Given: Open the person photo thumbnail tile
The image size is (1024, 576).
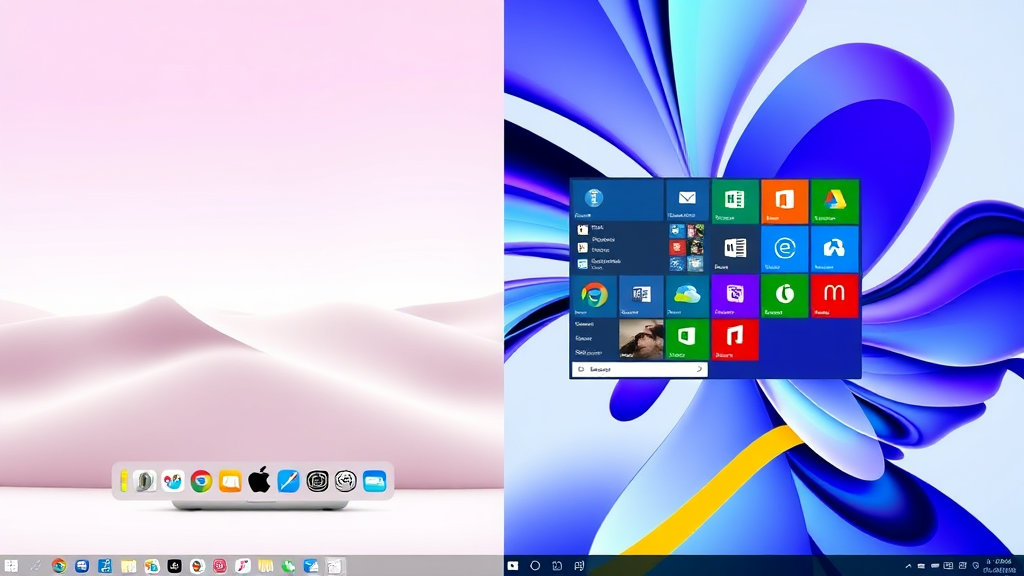Looking at the screenshot, I should (641, 339).
